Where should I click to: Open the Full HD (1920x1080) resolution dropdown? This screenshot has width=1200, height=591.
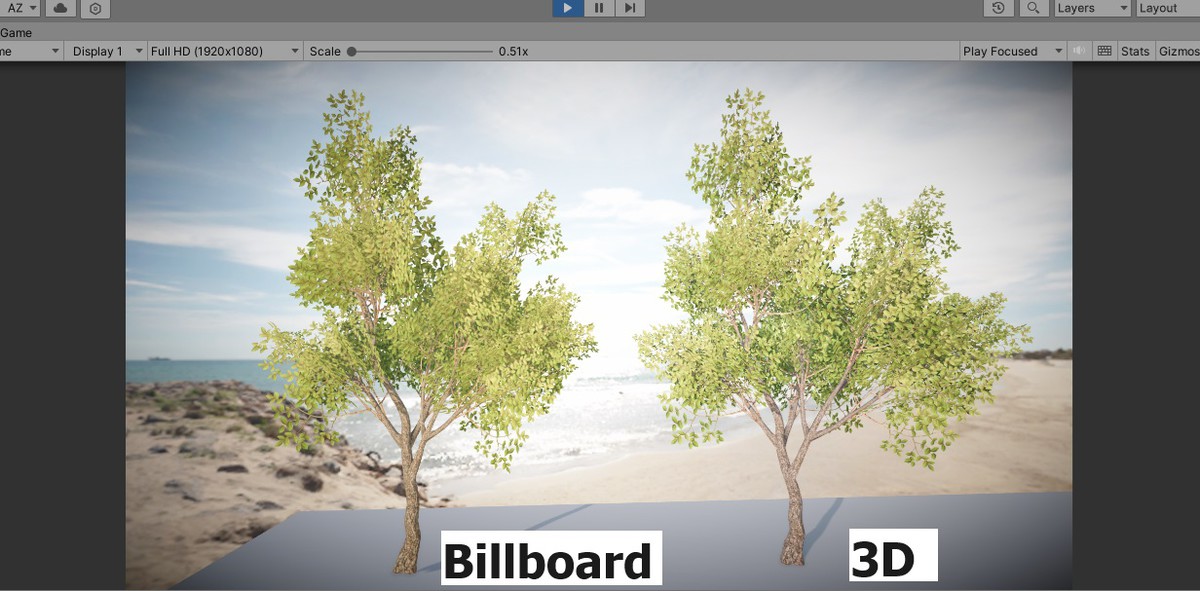point(224,51)
